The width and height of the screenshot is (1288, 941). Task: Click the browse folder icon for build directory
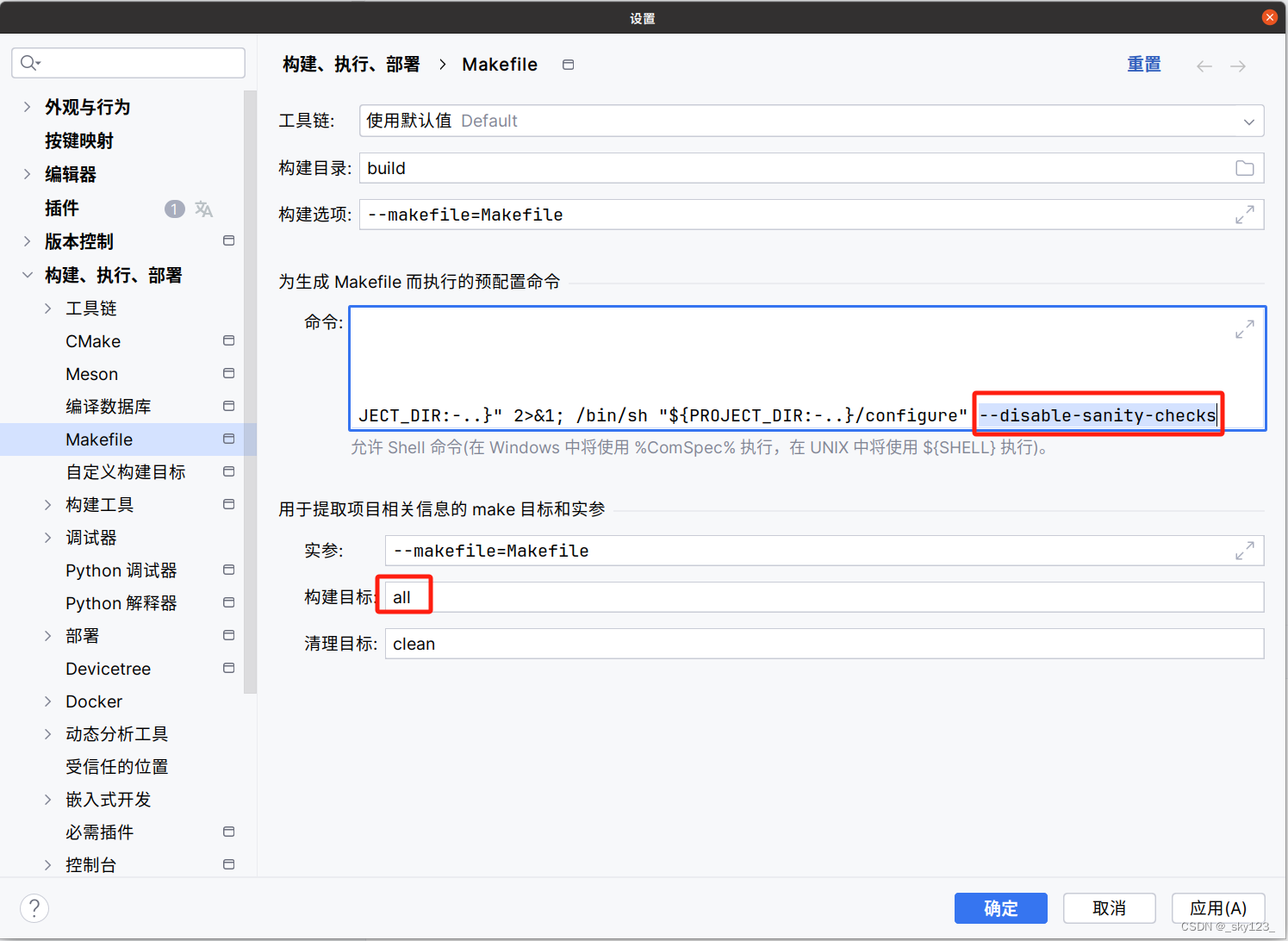1244,168
